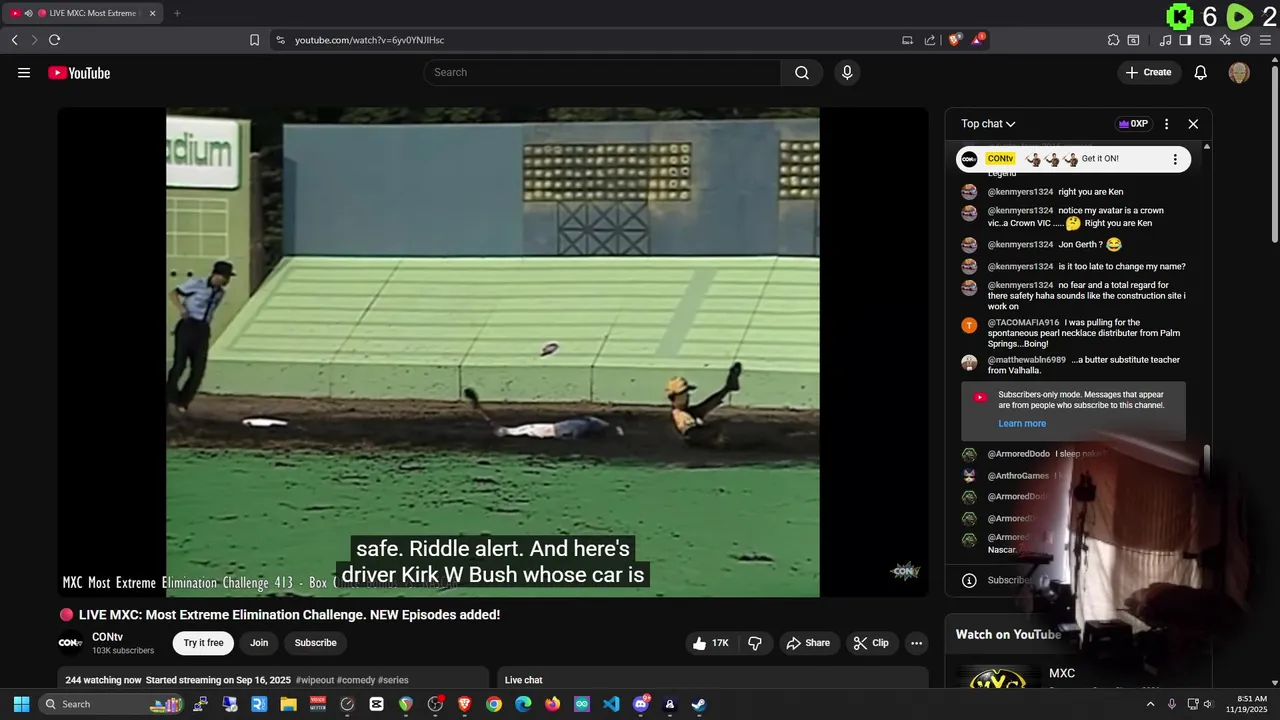Click Learn more about subscribers-only mode

pyautogui.click(x=1022, y=423)
